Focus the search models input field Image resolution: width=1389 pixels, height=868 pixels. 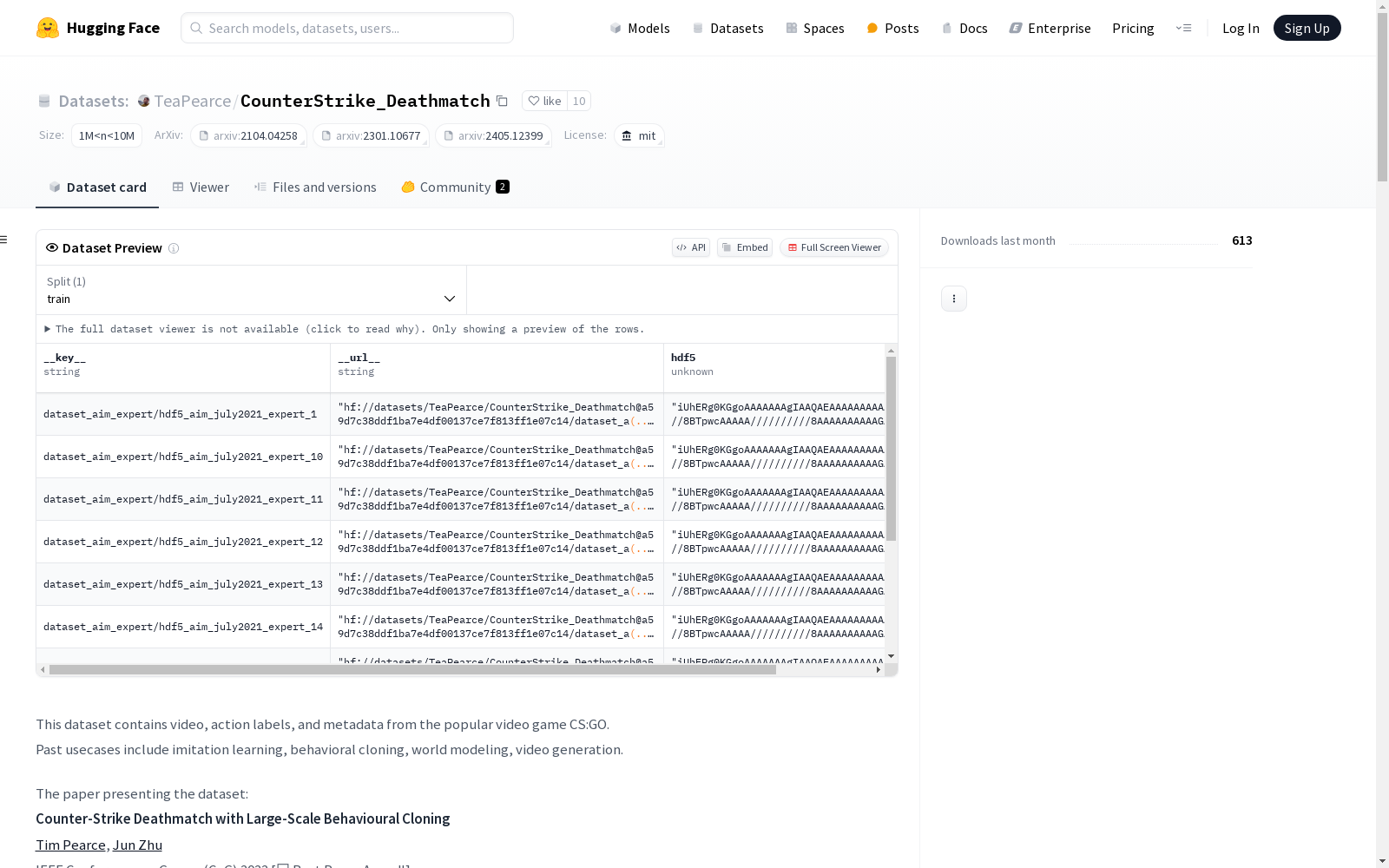point(347,28)
